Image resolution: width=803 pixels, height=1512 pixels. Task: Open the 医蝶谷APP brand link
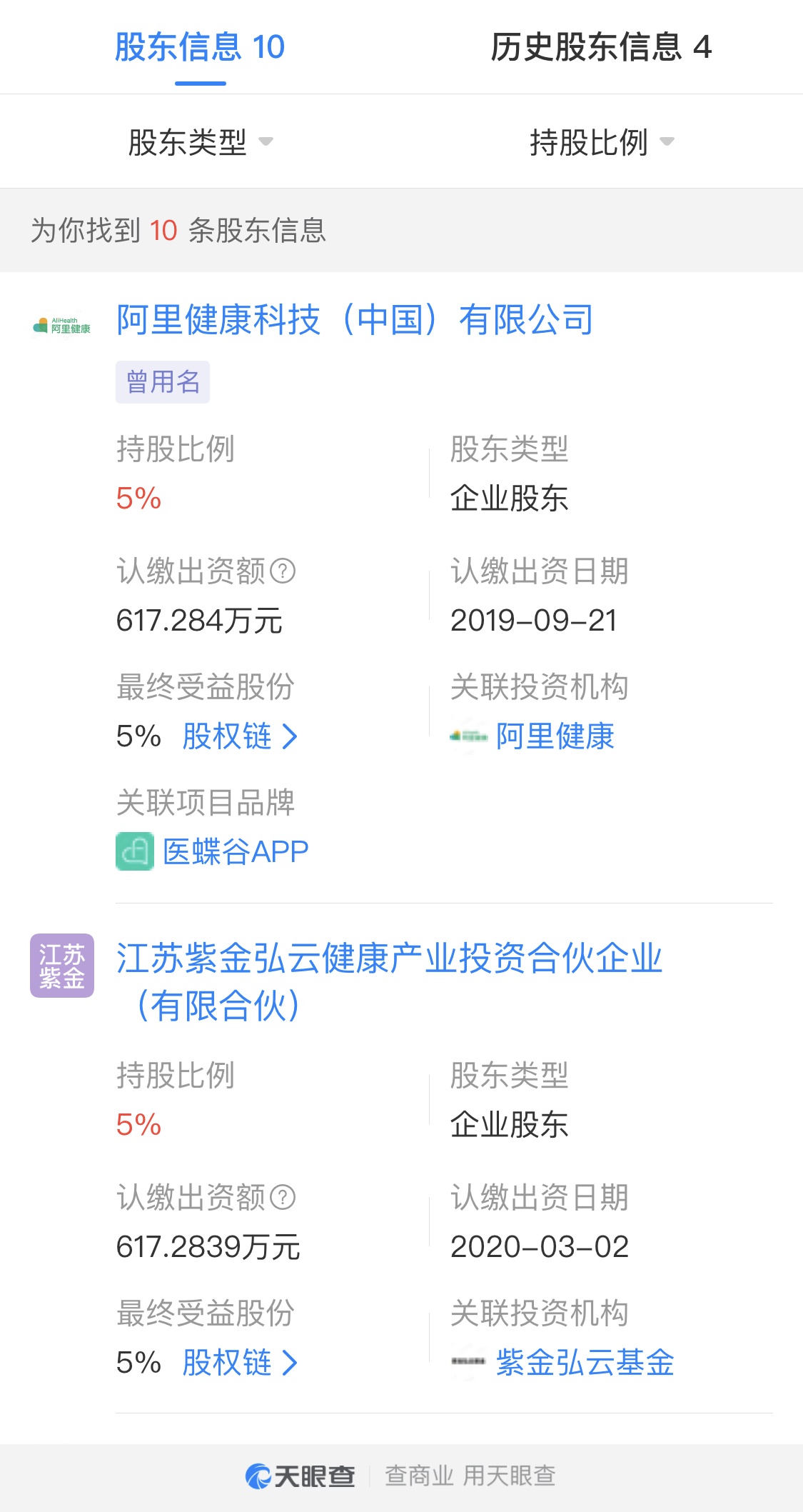[x=236, y=851]
